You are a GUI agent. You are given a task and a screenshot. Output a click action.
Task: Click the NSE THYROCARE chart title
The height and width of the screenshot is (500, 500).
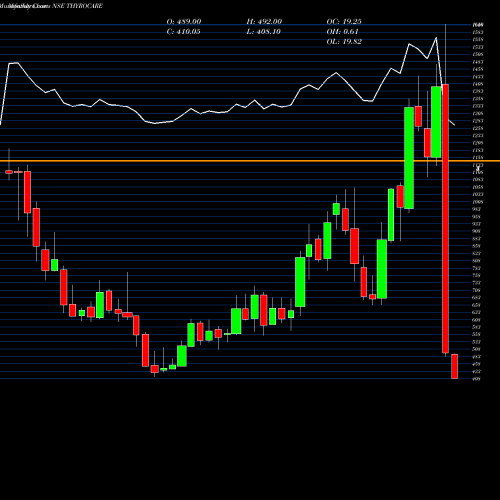click(77, 6)
